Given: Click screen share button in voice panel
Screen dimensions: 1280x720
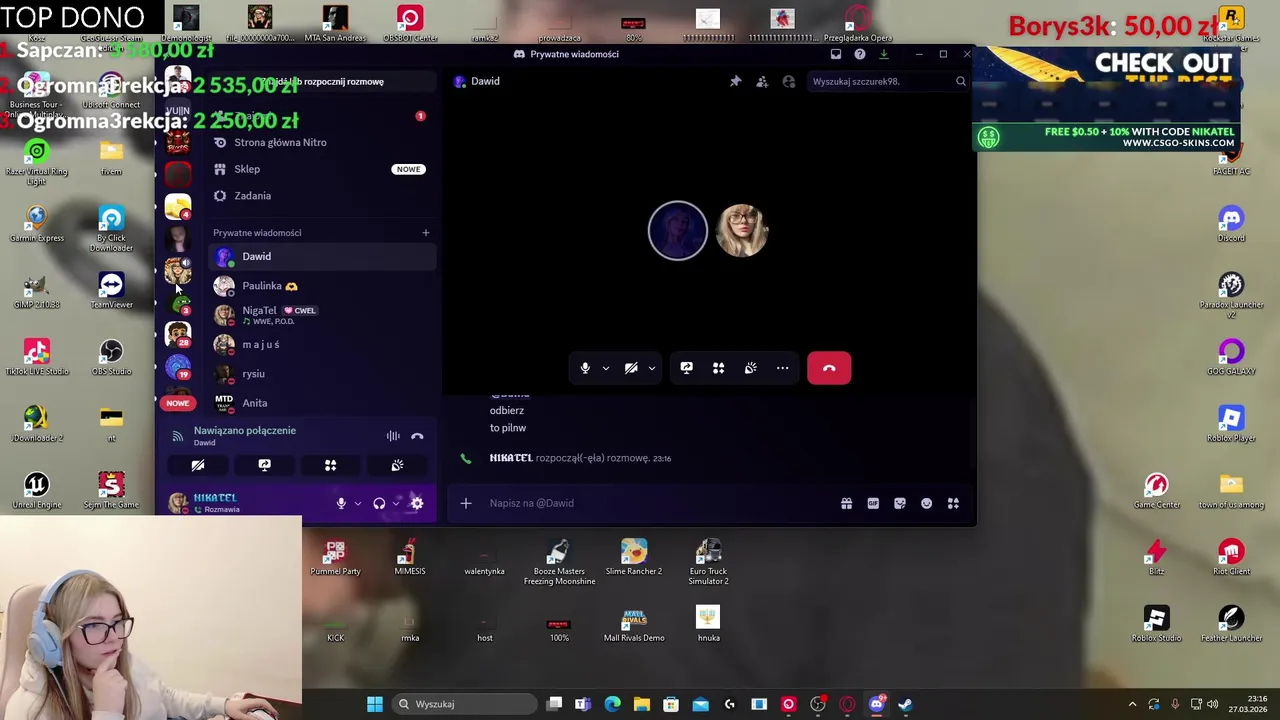Looking at the screenshot, I should pos(264,465).
